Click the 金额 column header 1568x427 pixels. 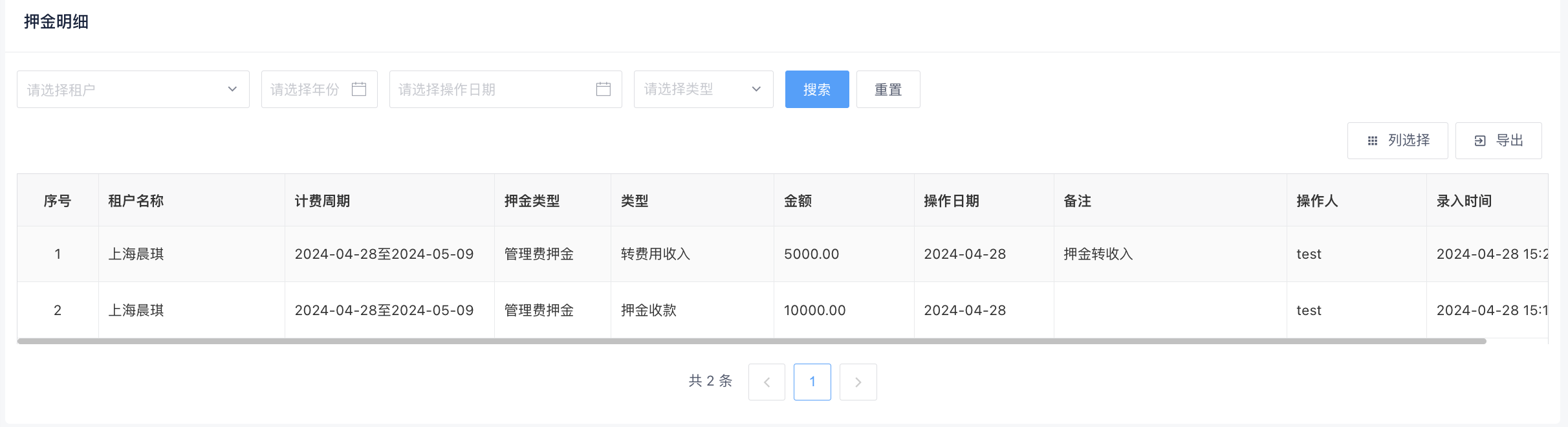click(x=798, y=201)
